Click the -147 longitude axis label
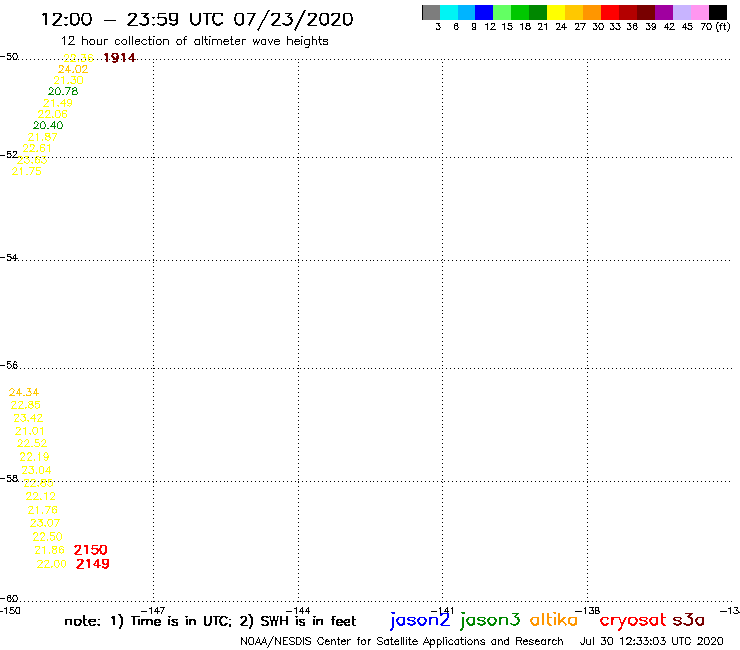This screenshot has height=650, width=740. pyautogui.click(x=153, y=611)
